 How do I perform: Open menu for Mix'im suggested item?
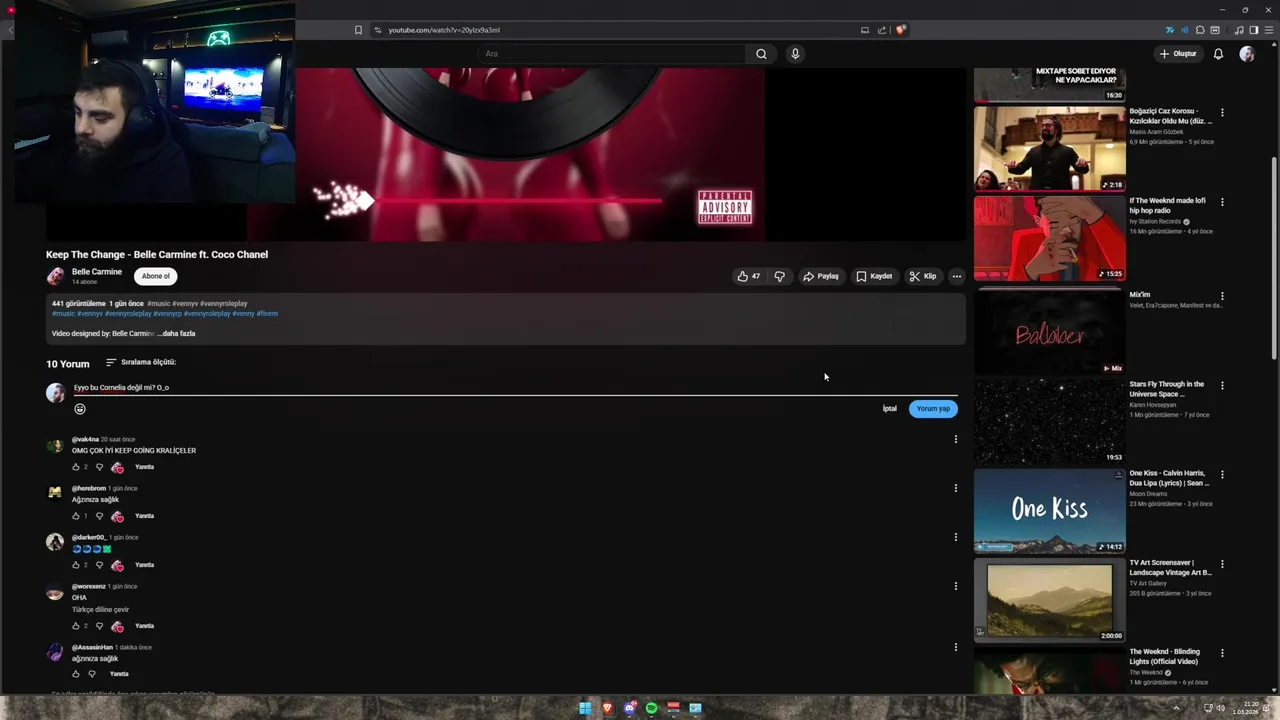pos(1222,296)
